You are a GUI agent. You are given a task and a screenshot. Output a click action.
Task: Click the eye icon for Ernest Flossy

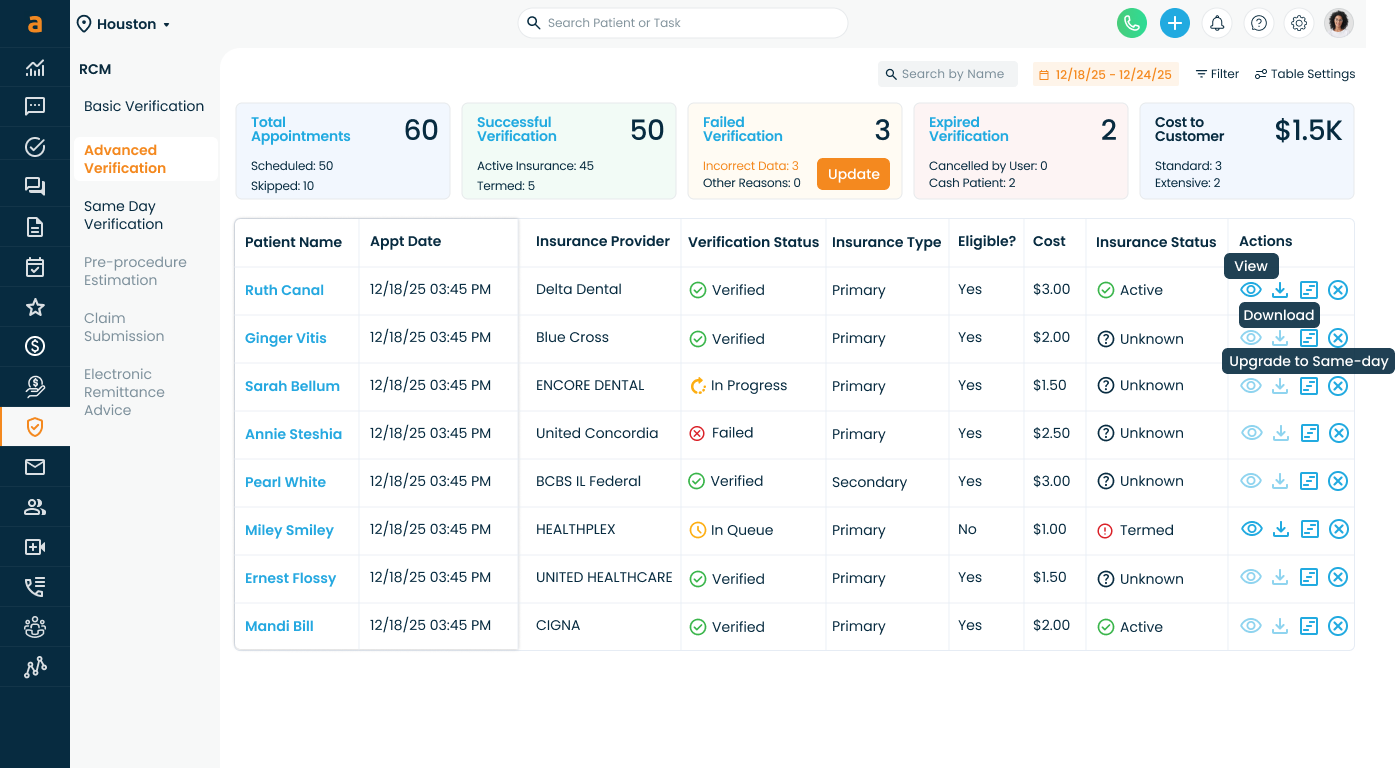(1251, 577)
